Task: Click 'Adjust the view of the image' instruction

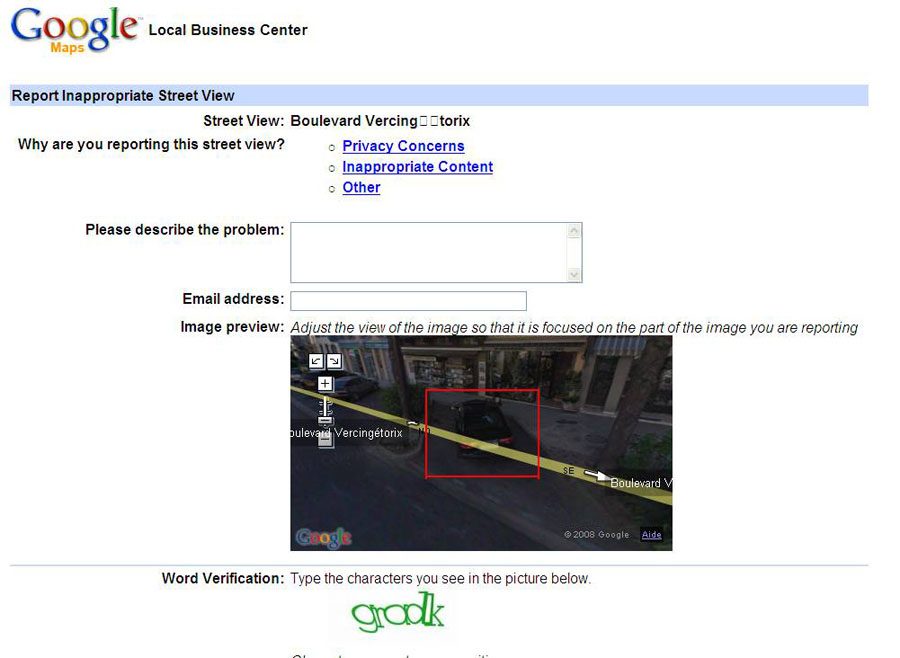Action: 574,327
